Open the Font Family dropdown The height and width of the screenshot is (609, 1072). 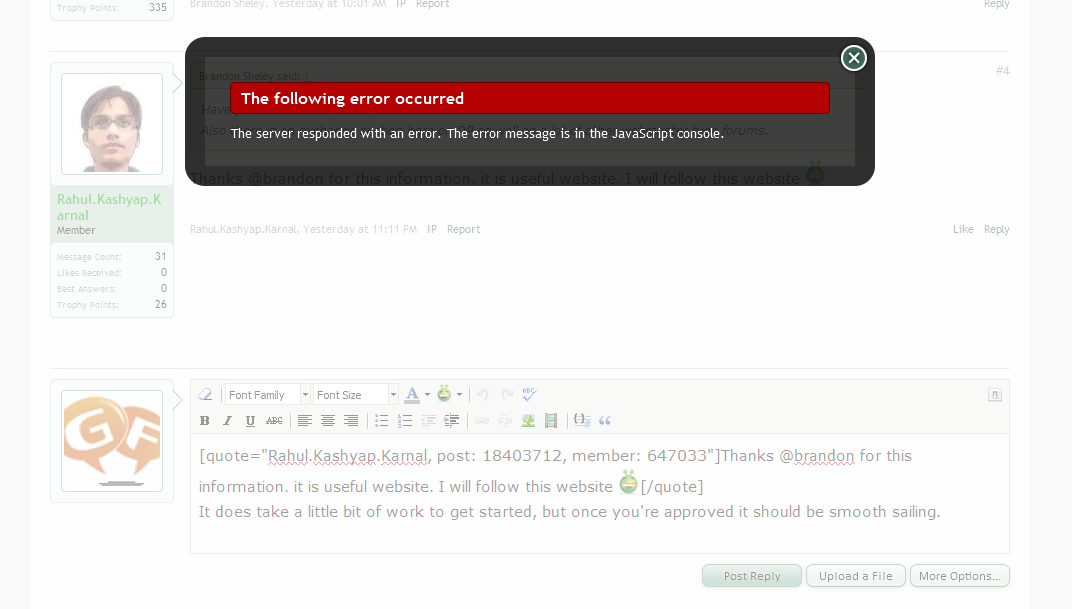[x=268, y=394]
